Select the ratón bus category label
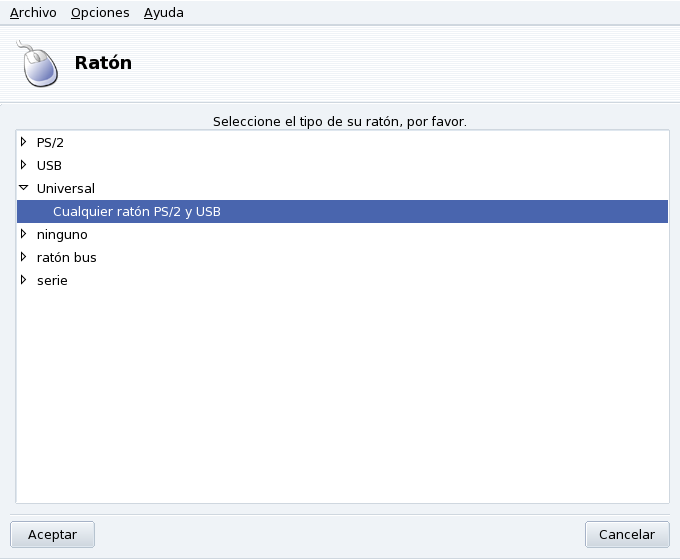The height and width of the screenshot is (560, 680). click(66, 257)
